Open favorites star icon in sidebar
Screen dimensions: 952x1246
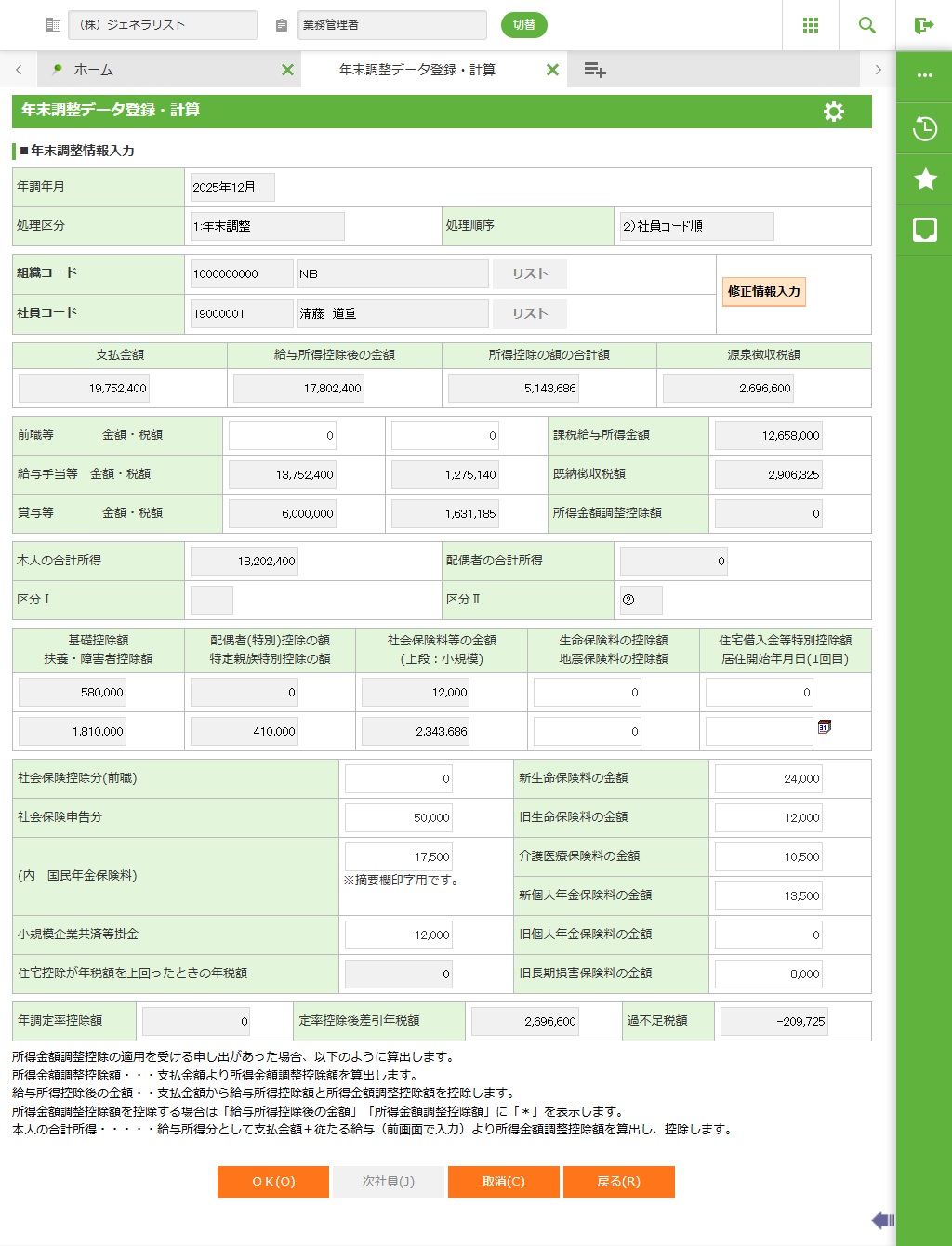925,179
